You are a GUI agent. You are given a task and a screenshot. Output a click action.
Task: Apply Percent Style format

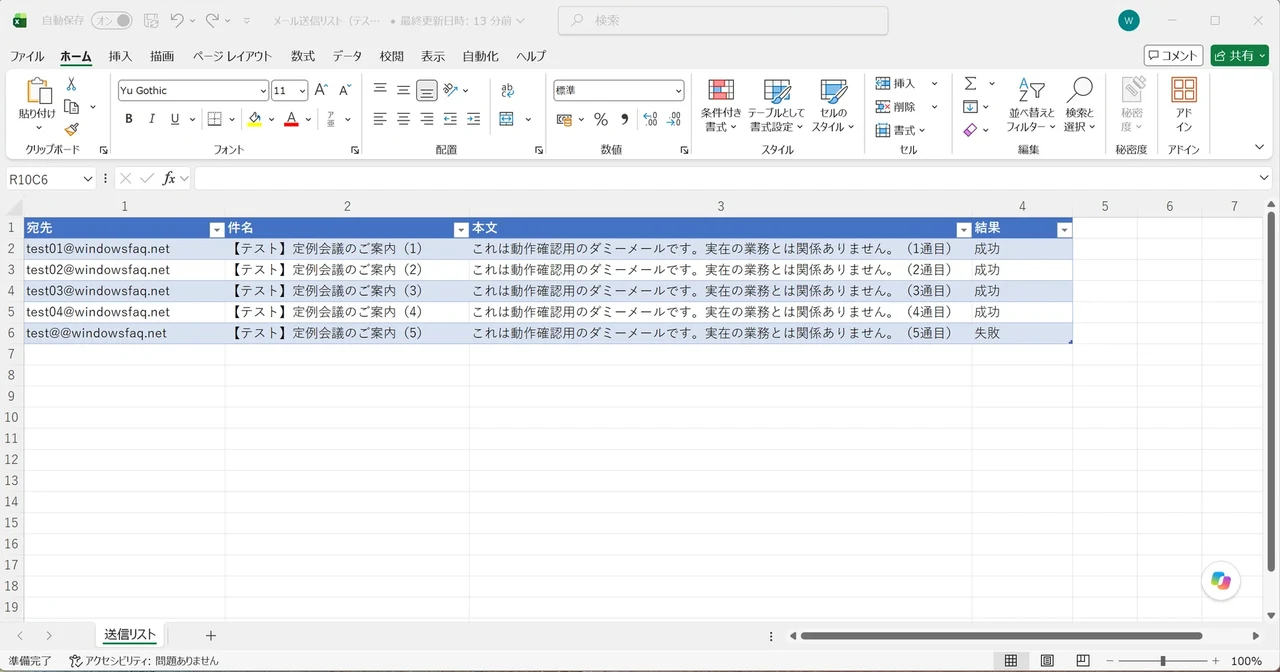[601, 119]
